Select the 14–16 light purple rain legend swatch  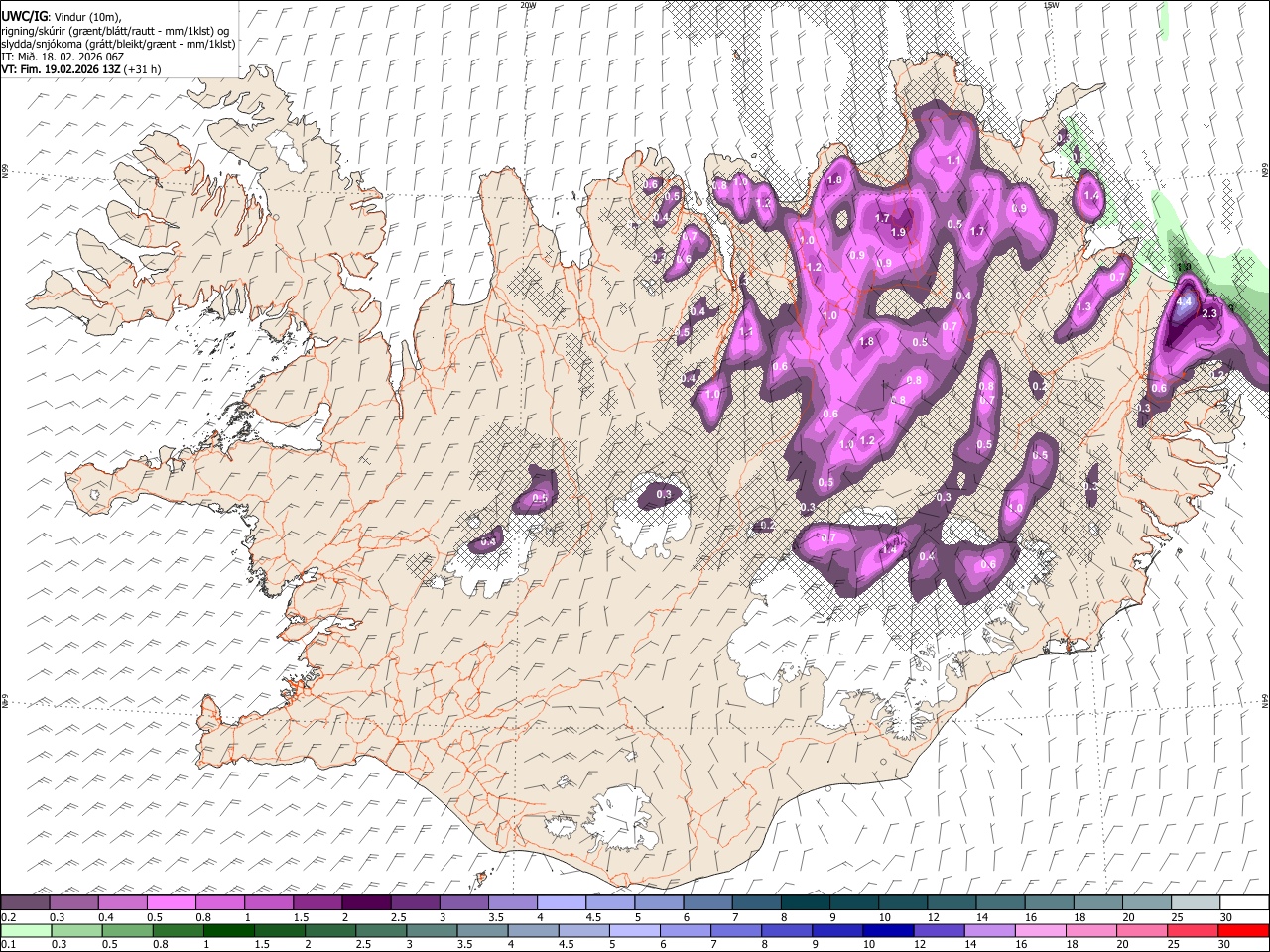[990, 930]
